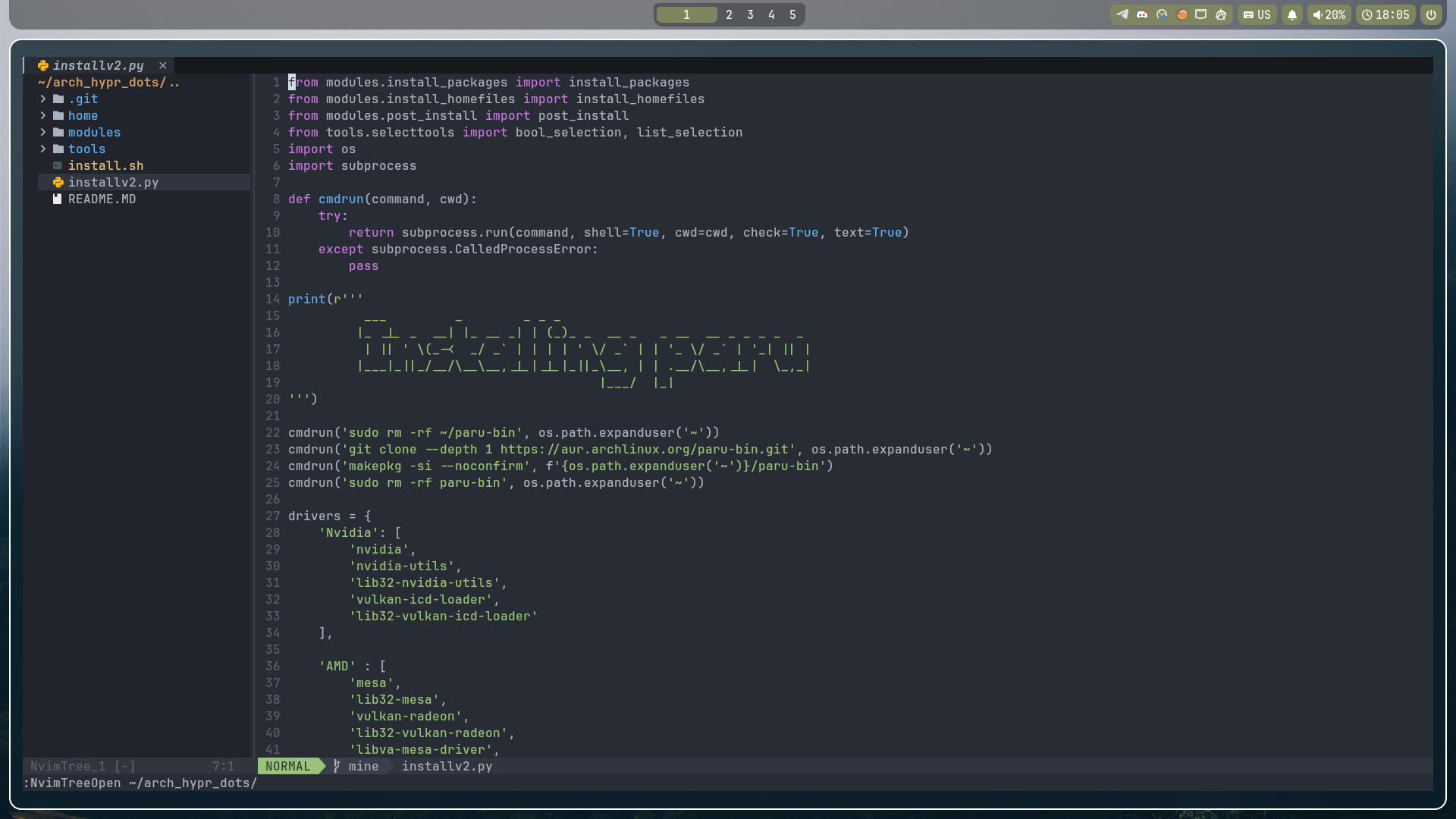1456x819 pixels.
Task: Toggle the US keyboard layout indicator
Action: click(x=1257, y=14)
